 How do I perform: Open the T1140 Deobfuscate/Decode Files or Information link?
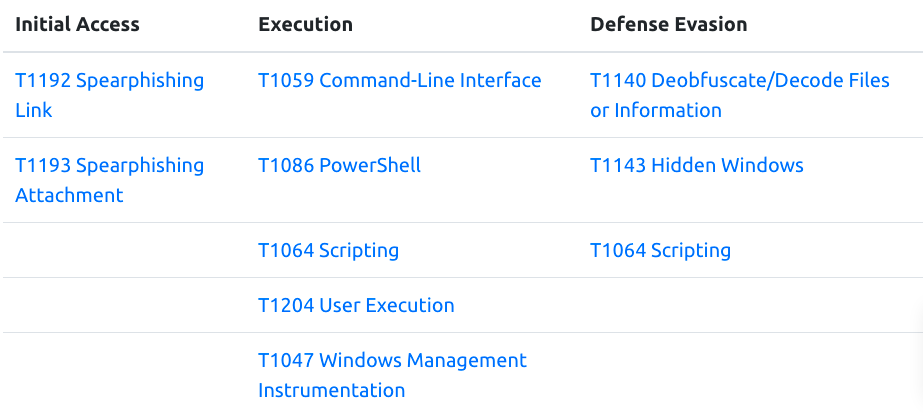coord(739,81)
